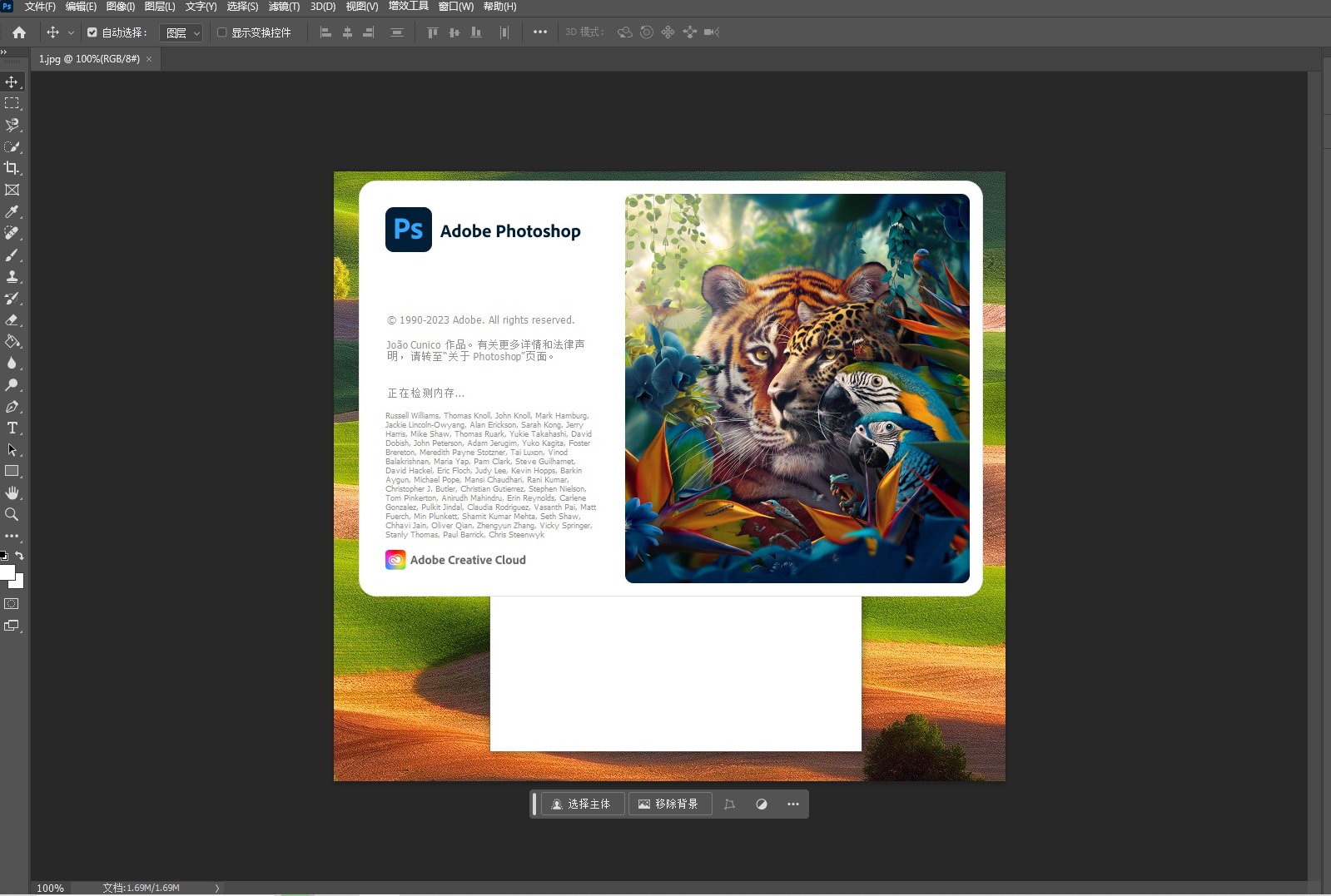Click the transform icon in contextual taskbar
Image resolution: width=1331 pixels, height=896 pixels.
[730, 804]
